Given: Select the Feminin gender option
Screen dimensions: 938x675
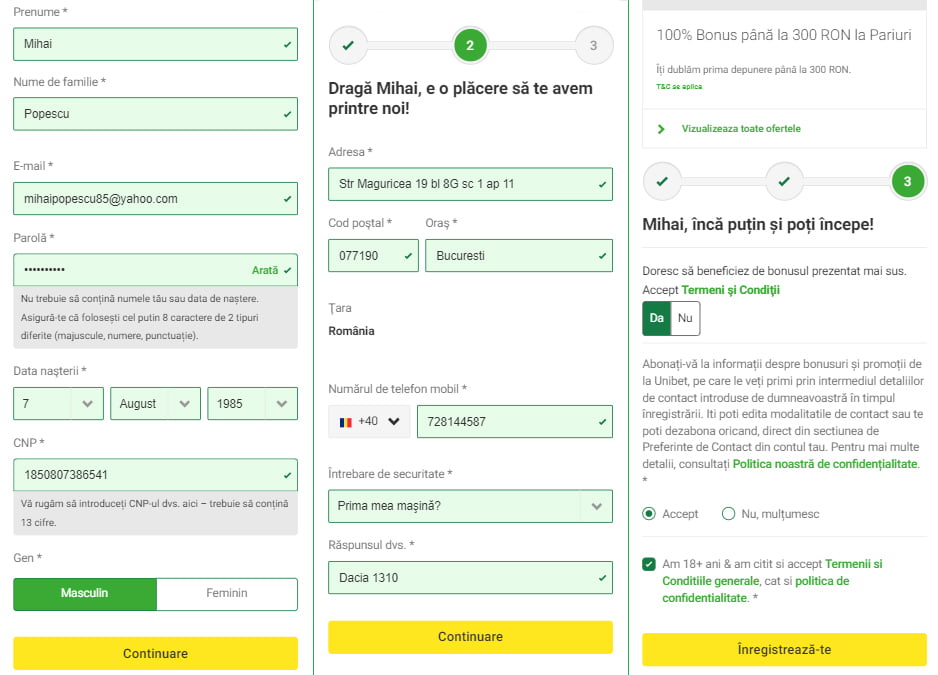Looking at the screenshot, I should tap(227, 594).
